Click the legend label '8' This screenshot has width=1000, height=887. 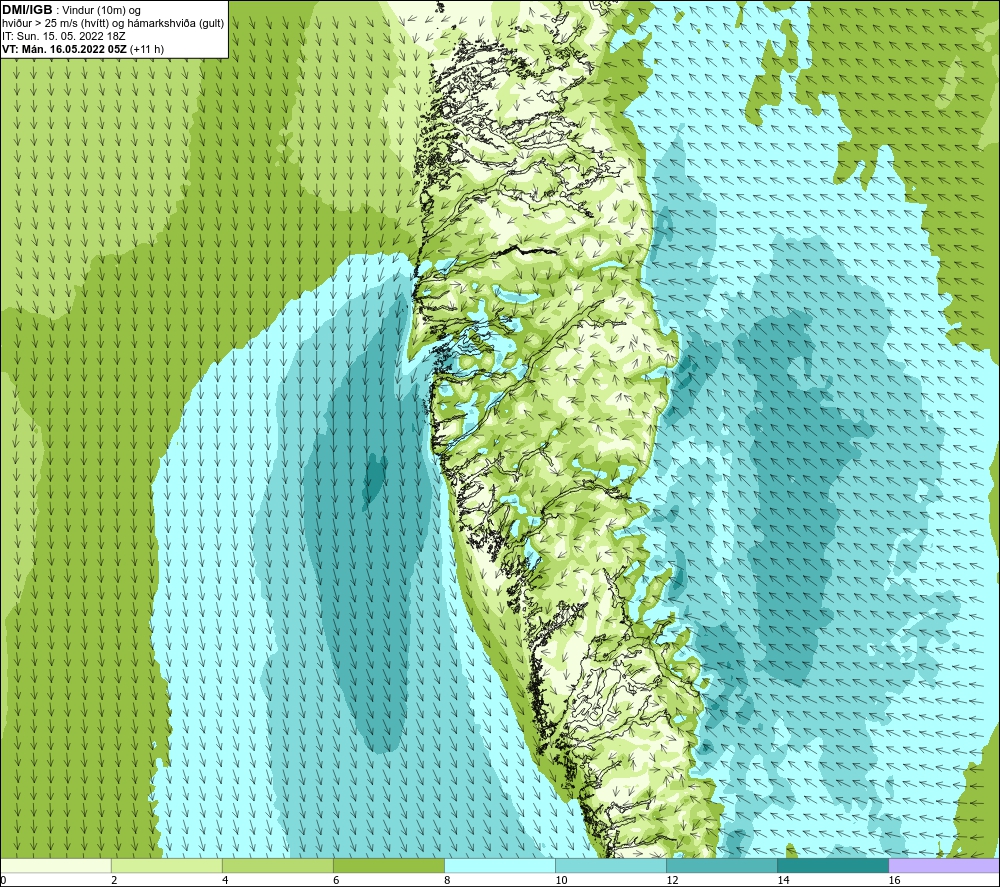point(447,880)
